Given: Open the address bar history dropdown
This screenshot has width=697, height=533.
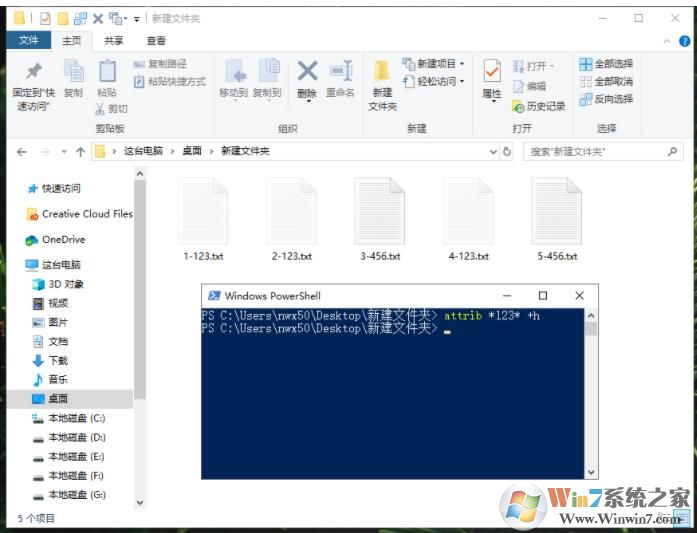Looking at the screenshot, I should tap(493, 151).
